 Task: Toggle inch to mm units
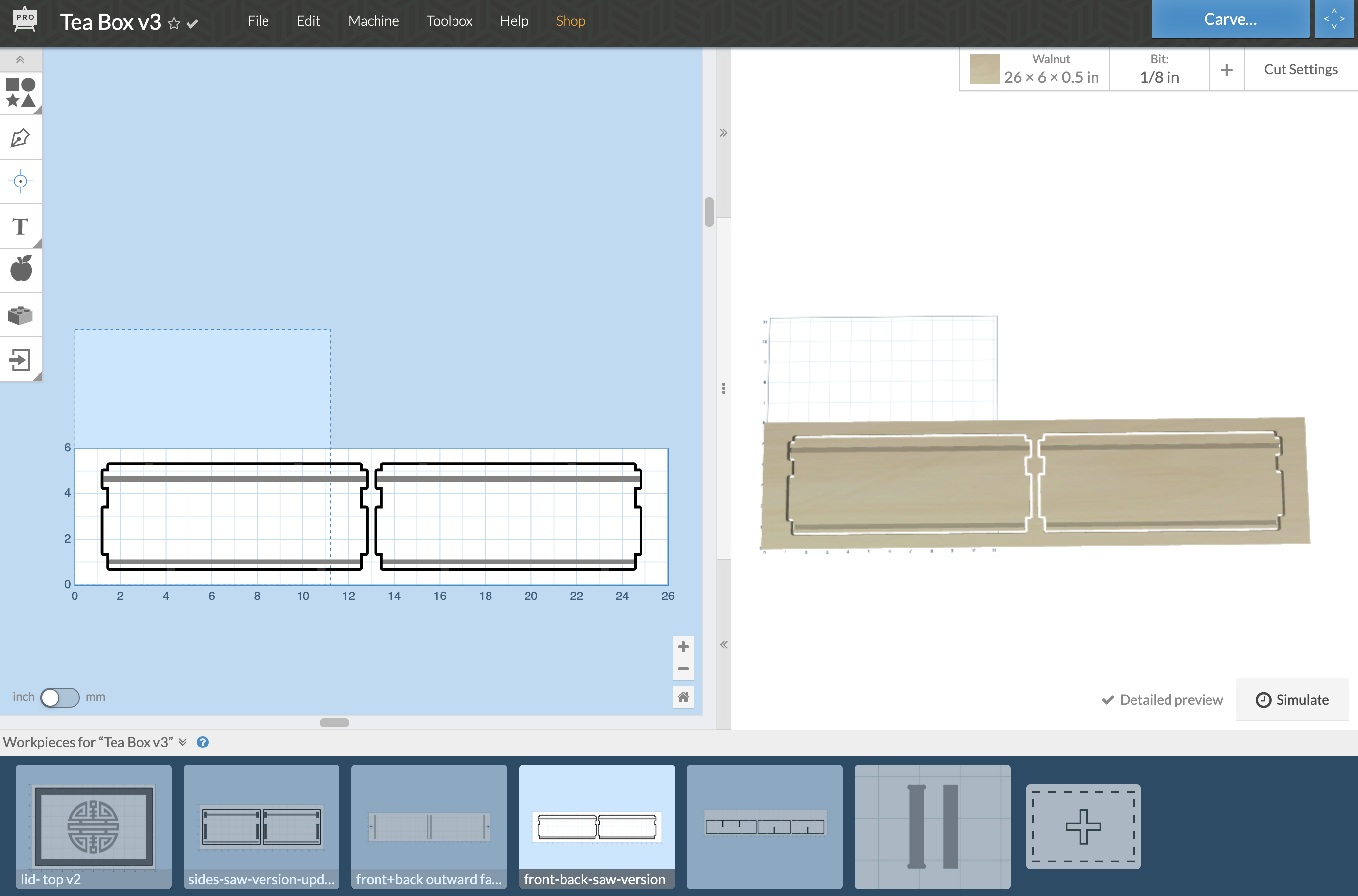[x=60, y=697]
